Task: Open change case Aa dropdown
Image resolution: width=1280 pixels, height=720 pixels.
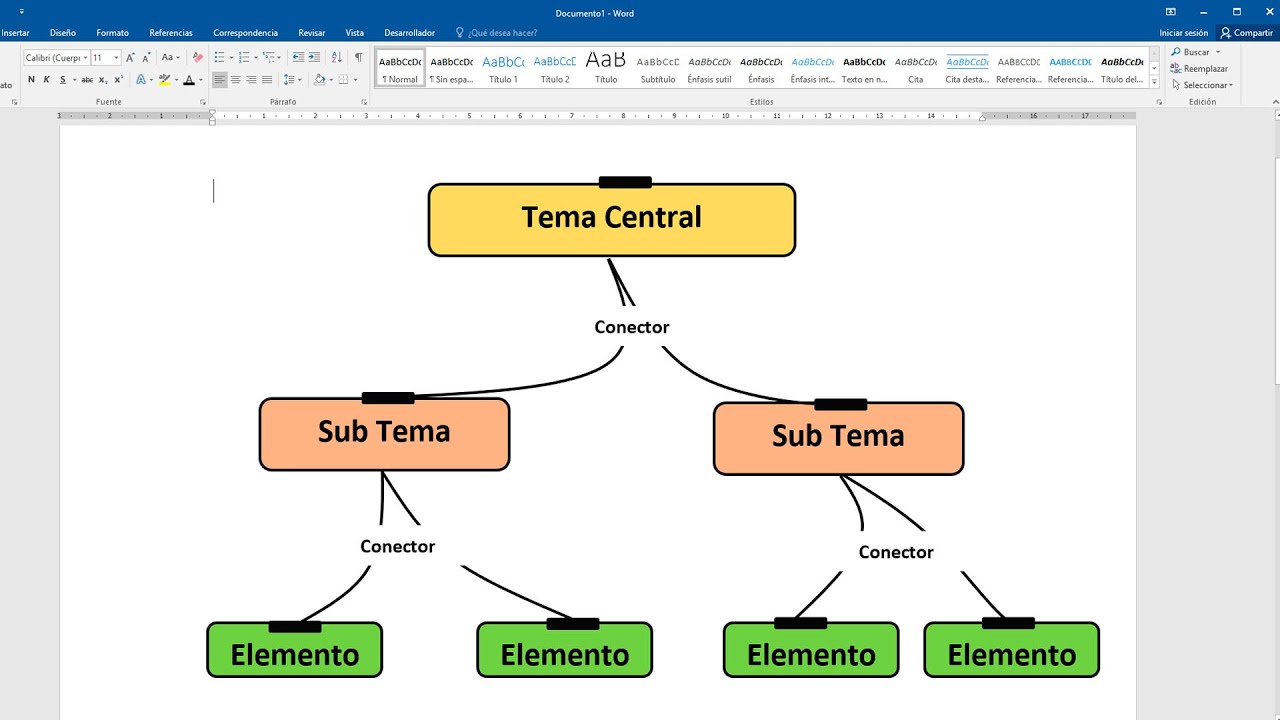Action: point(170,58)
